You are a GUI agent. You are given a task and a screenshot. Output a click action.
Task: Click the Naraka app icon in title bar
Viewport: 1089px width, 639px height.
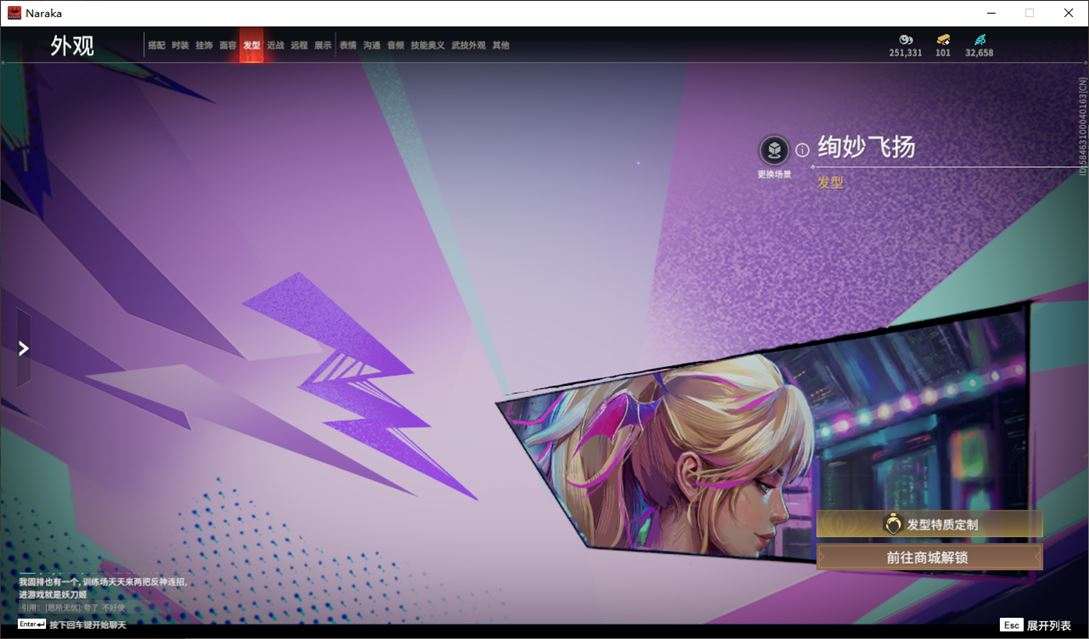coord(14,13)
